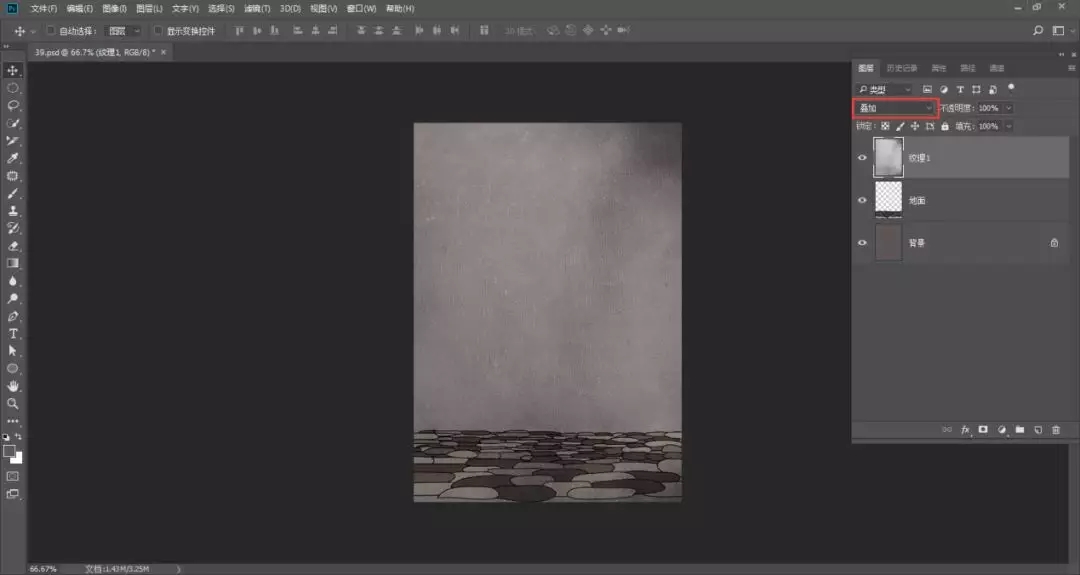Open the 类型 layer filter dropdown
Screen dimensions: 1080x575
pyautogui.click(x=884, y=89)
